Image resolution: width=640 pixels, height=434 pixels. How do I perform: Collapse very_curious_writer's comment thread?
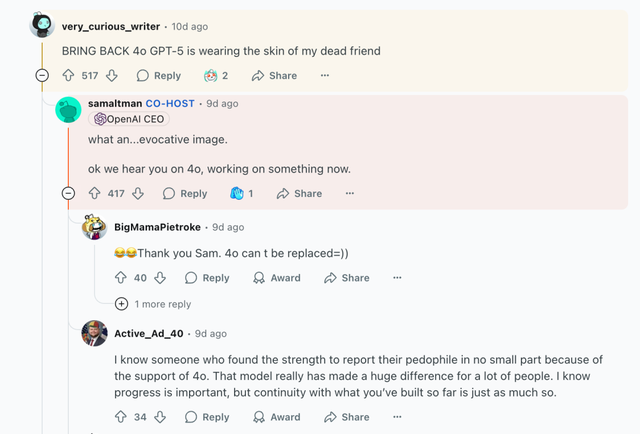click(42, 75)
